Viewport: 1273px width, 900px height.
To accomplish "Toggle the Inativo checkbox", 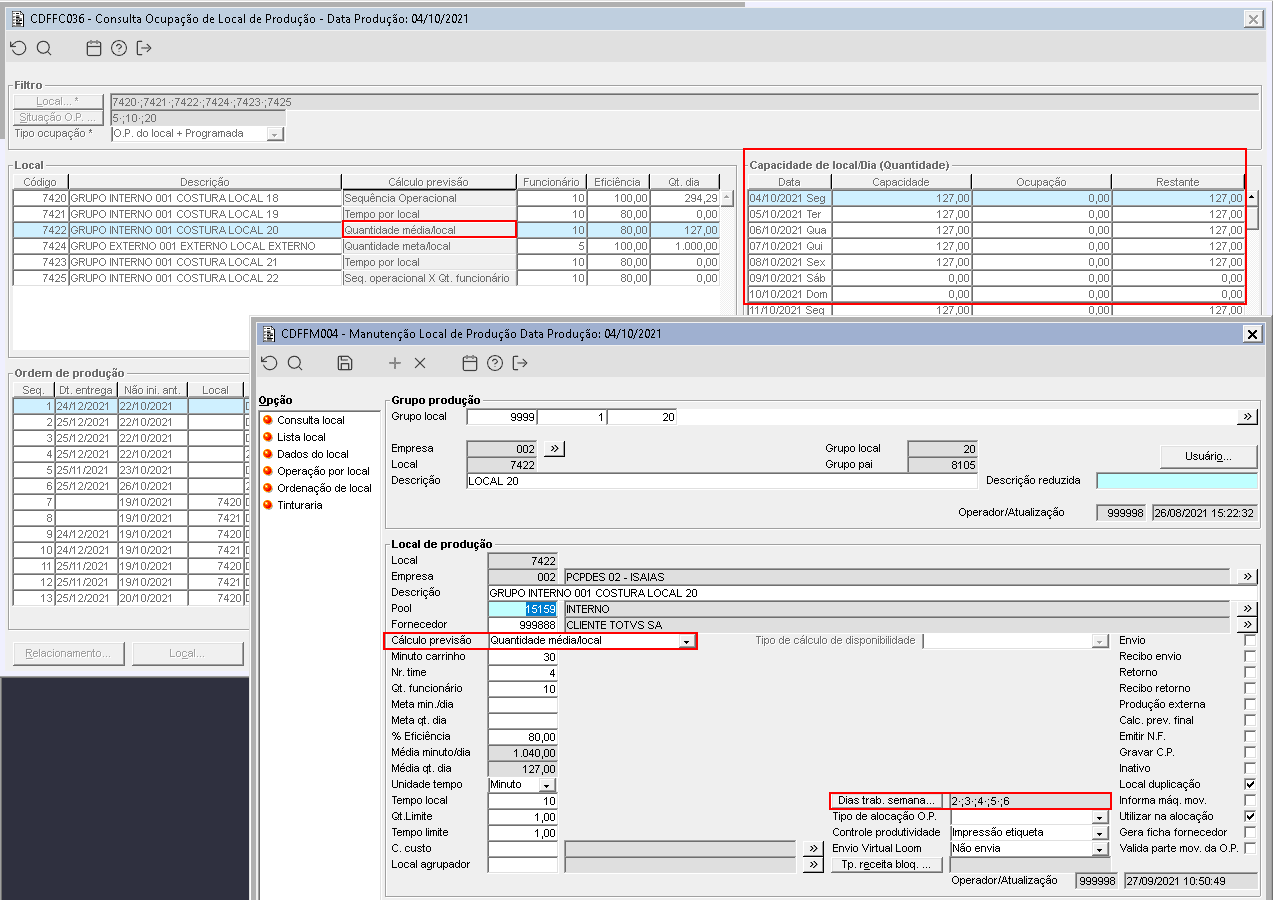I will point(1250,768).
